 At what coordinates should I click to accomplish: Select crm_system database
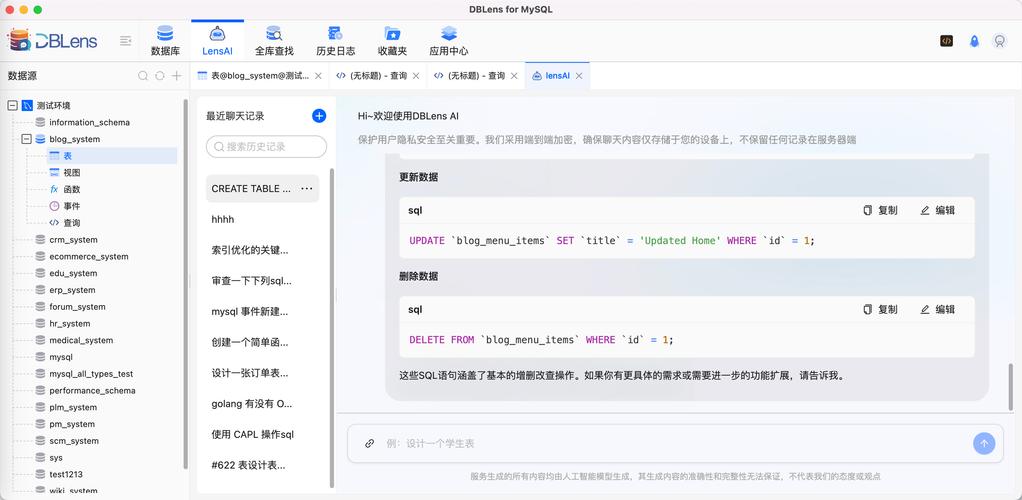(x=73, y=240)
